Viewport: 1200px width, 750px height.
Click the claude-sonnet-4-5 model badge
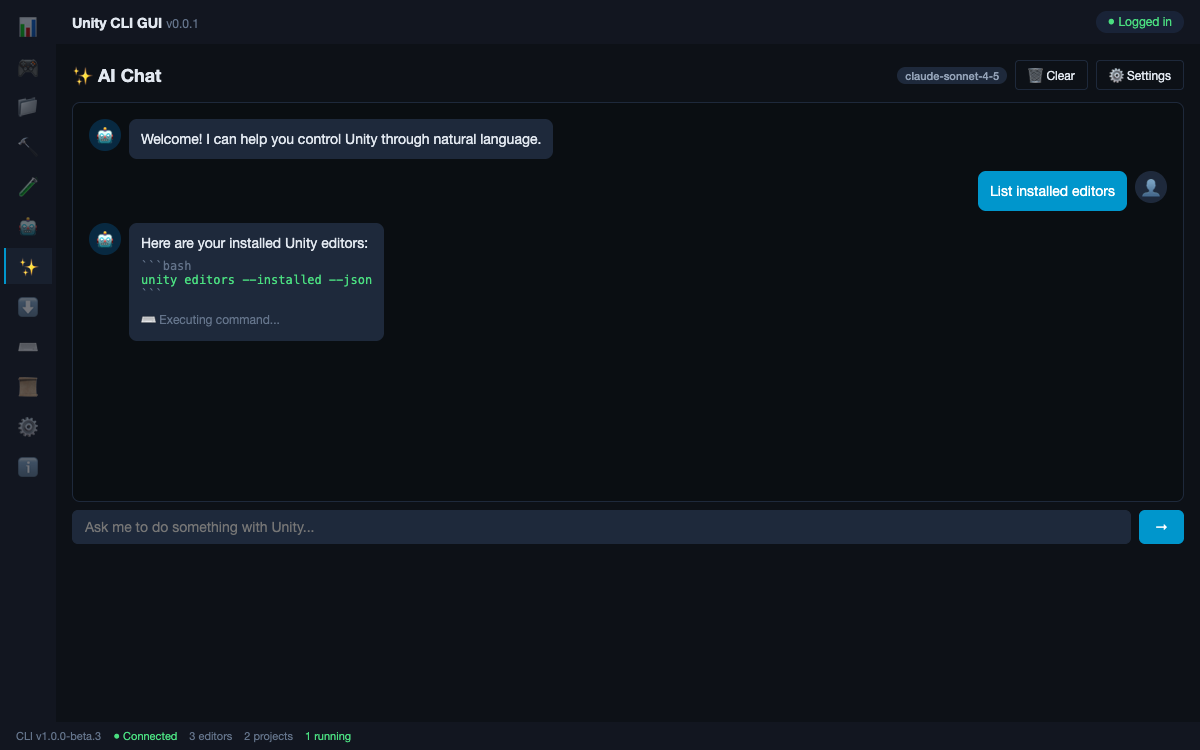pyautogui.click(x=952, y=76)
